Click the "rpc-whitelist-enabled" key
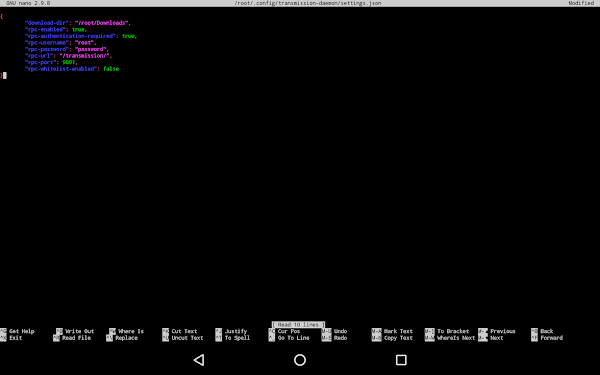Viewport: 600px width, 375px height. [x=61, y=69]
